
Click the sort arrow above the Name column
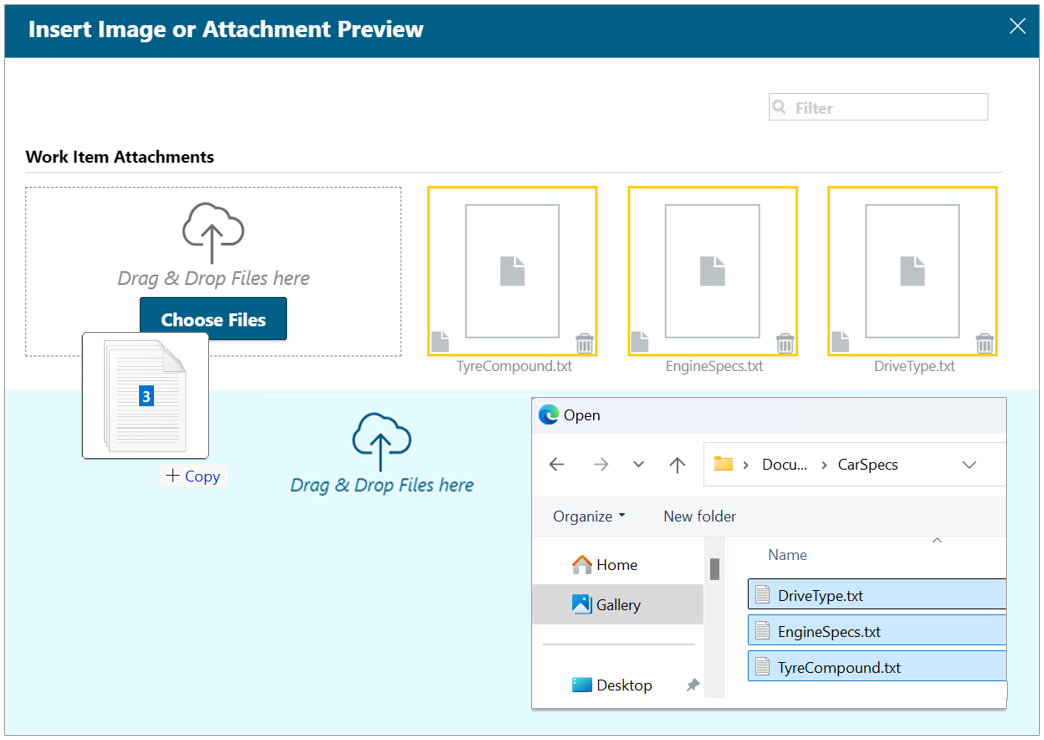(937, 540)
